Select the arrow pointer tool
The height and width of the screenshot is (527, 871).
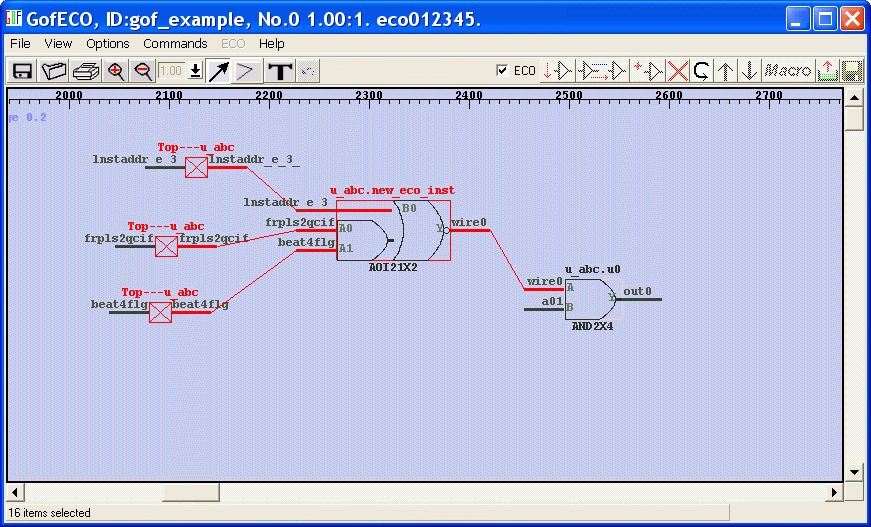pyautogui.click(x=218, y=71)
